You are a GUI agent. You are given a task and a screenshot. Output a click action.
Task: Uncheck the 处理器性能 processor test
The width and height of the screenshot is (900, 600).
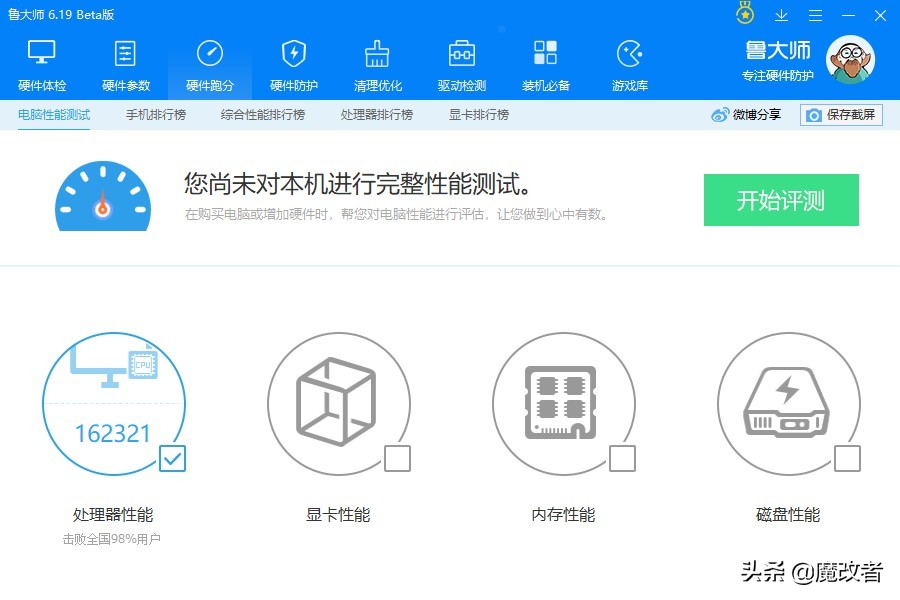coord(172,460)
